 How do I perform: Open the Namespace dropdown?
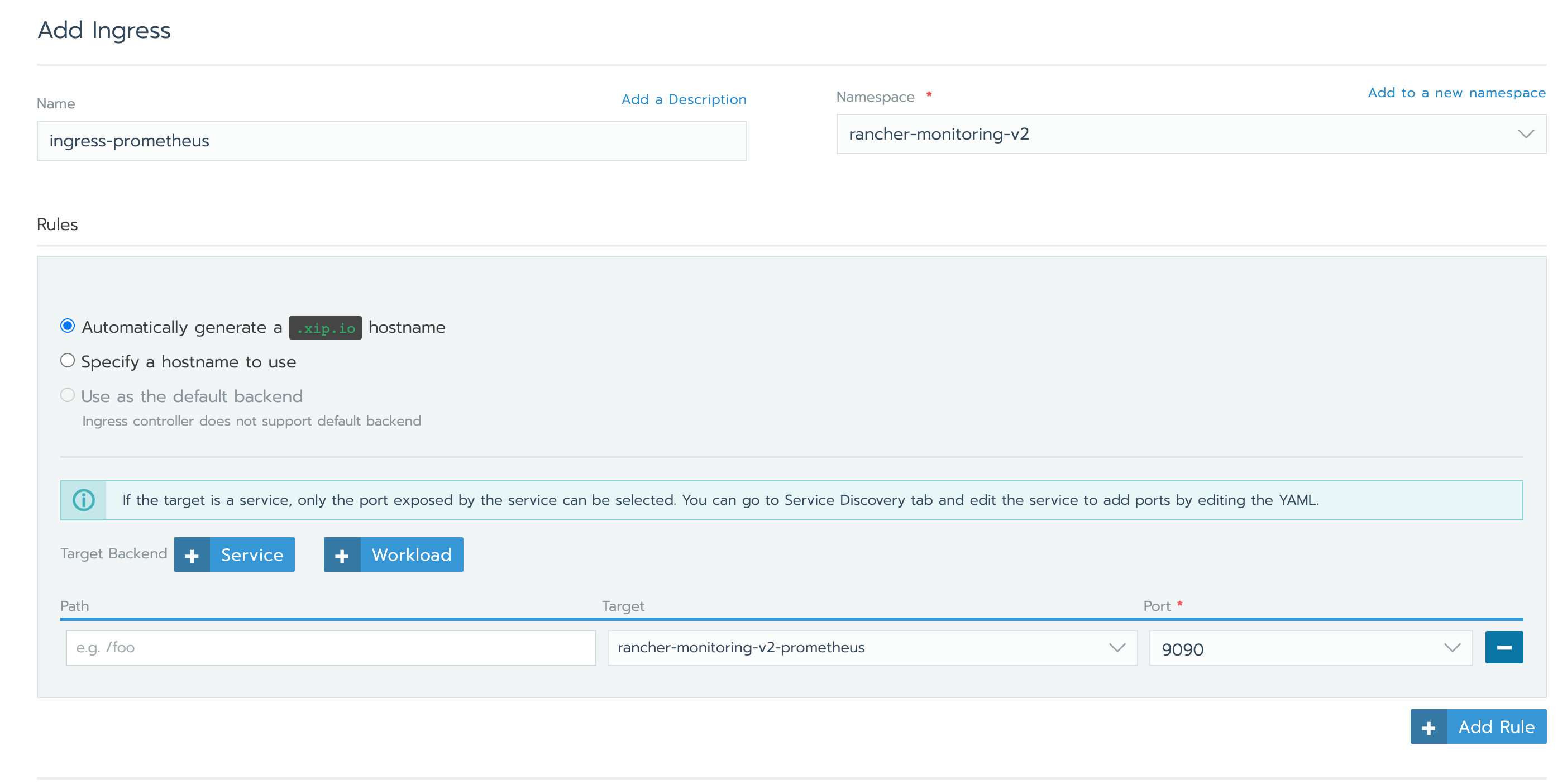click(1525, 134)
